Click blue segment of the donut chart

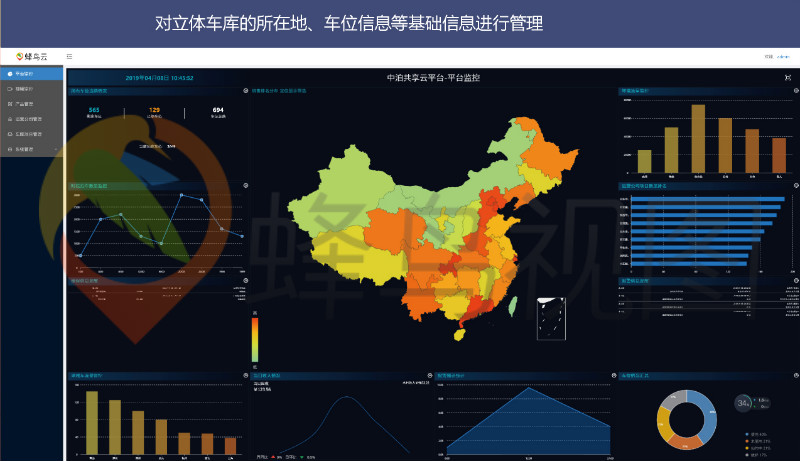pyautogui.click(x=707, y=416)
